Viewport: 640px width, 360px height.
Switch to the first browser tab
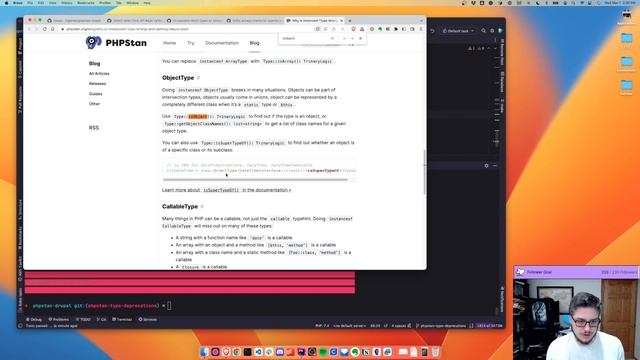coord(74,20)
